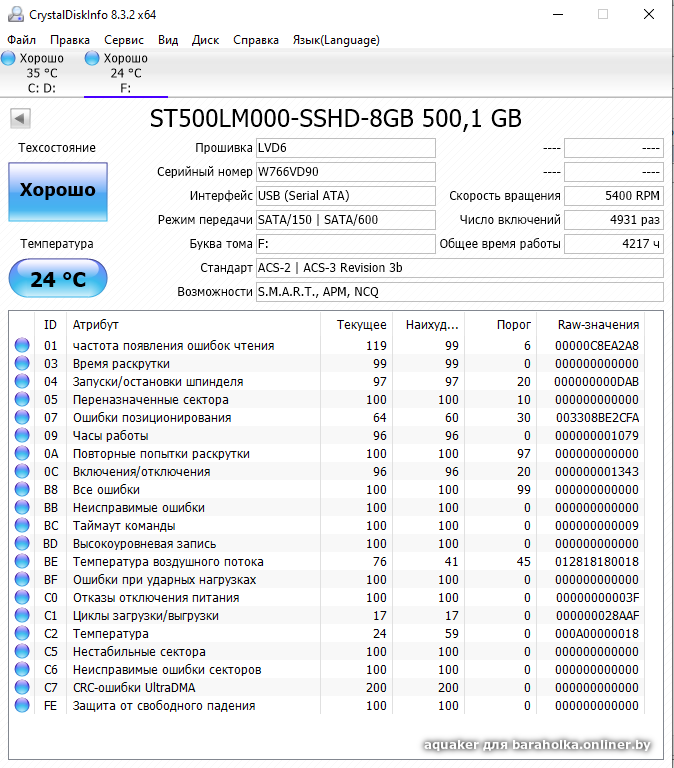
Task: Click status orb for attribute 01 read errors
Action: (22, 345)
